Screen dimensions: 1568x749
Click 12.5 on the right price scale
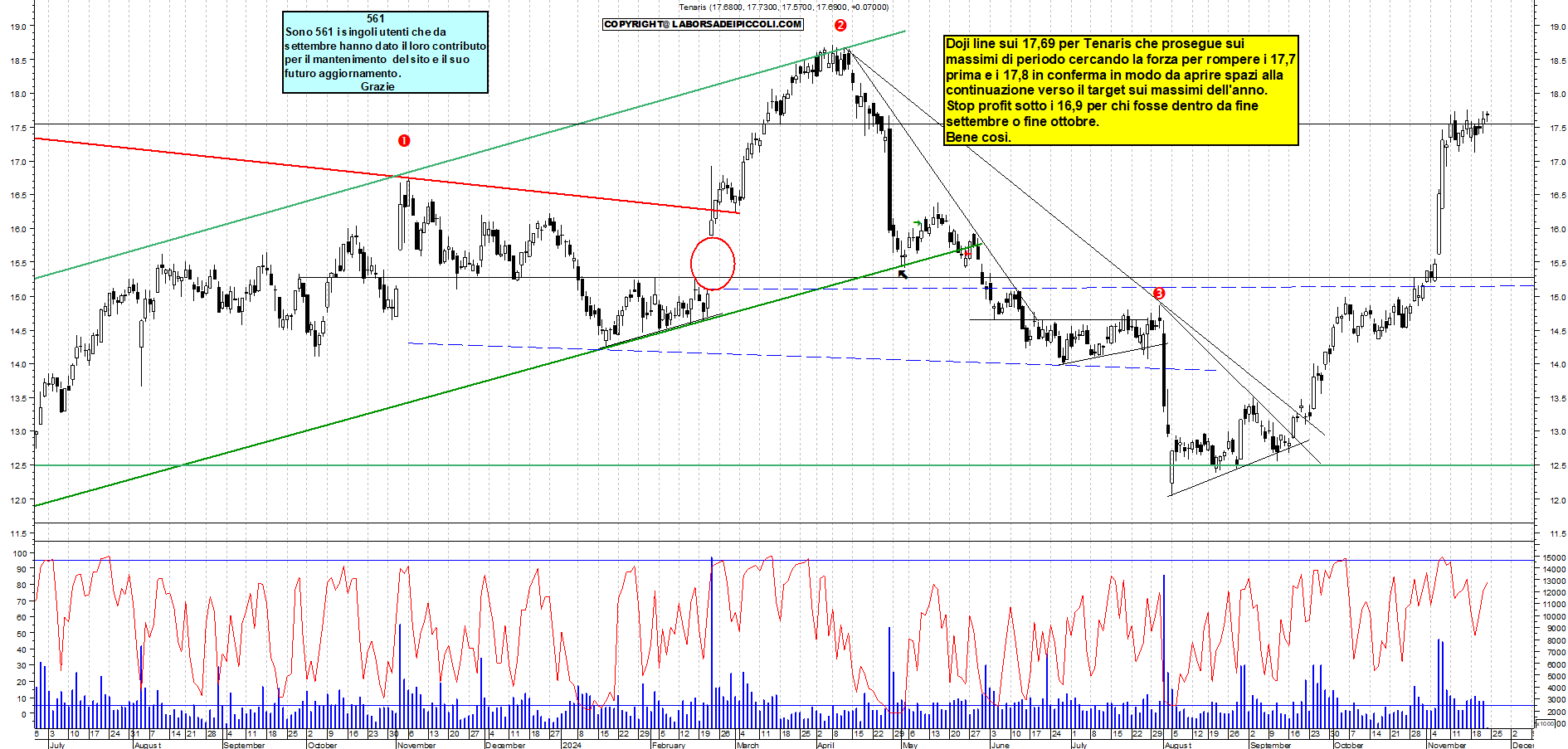pyautogui.click(x=1557, y=466)
